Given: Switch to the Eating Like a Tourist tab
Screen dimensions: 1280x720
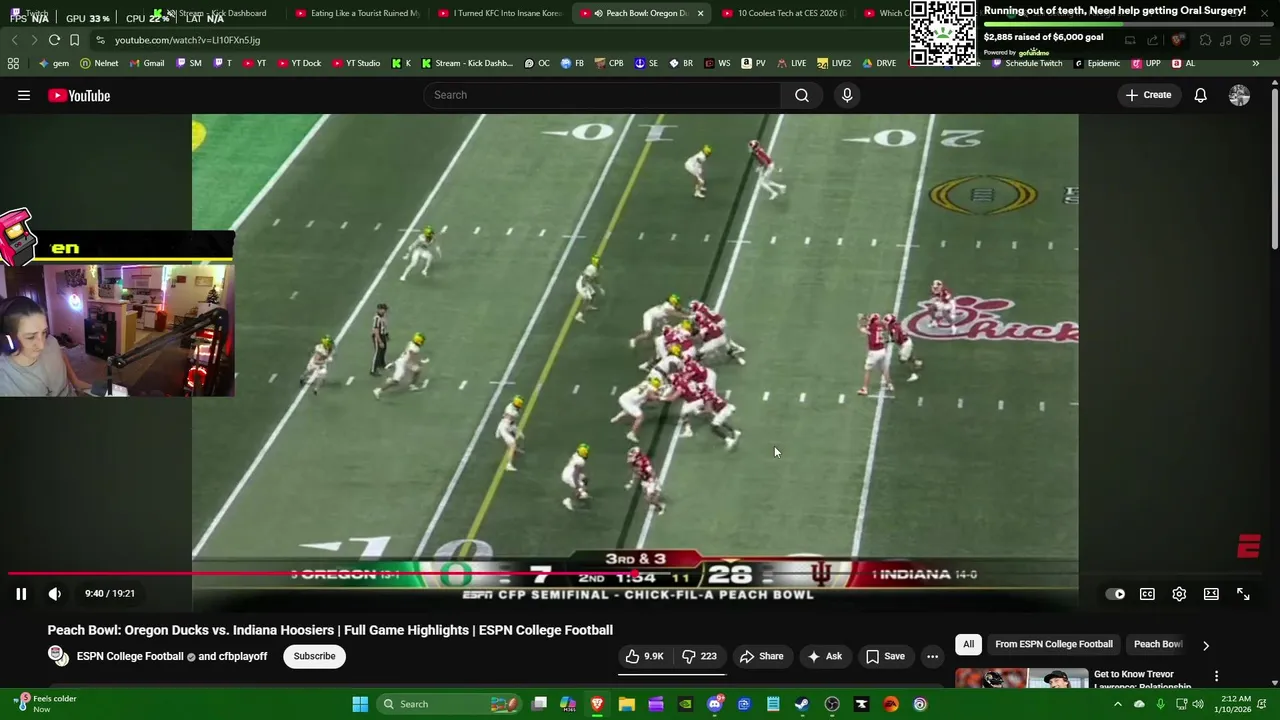Looking at the screenshot, I should tap(358, 13).
